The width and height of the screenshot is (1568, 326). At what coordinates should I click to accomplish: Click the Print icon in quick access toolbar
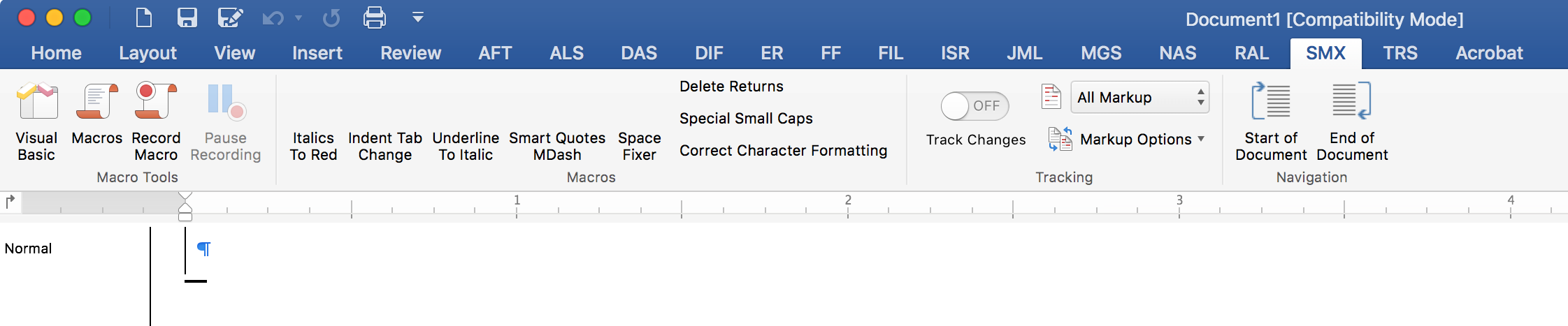tap(375, 17)
